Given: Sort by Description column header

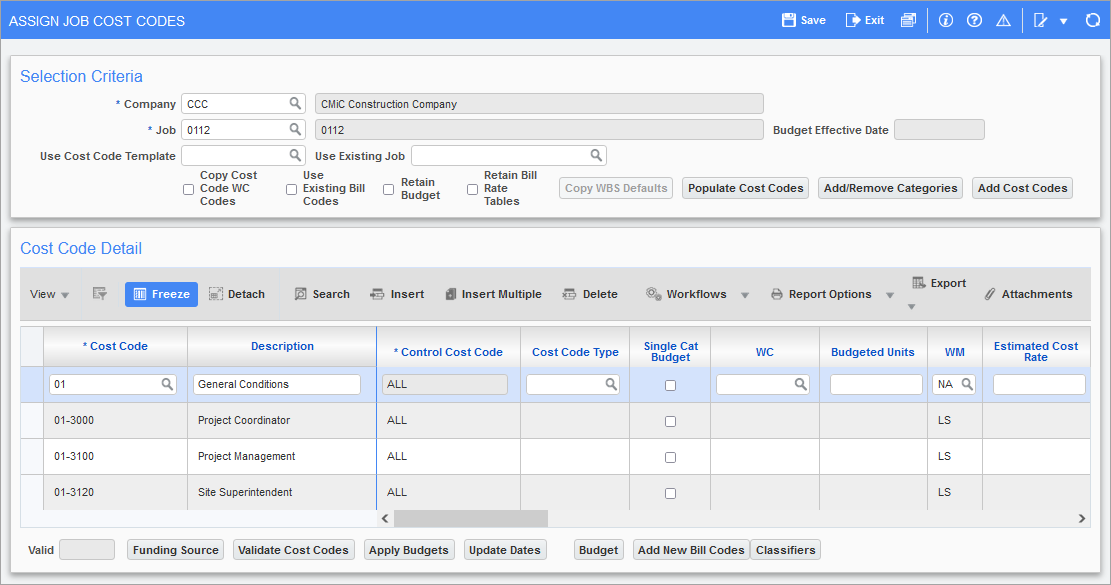Looking at the screenshot, I should pos(282,346).
